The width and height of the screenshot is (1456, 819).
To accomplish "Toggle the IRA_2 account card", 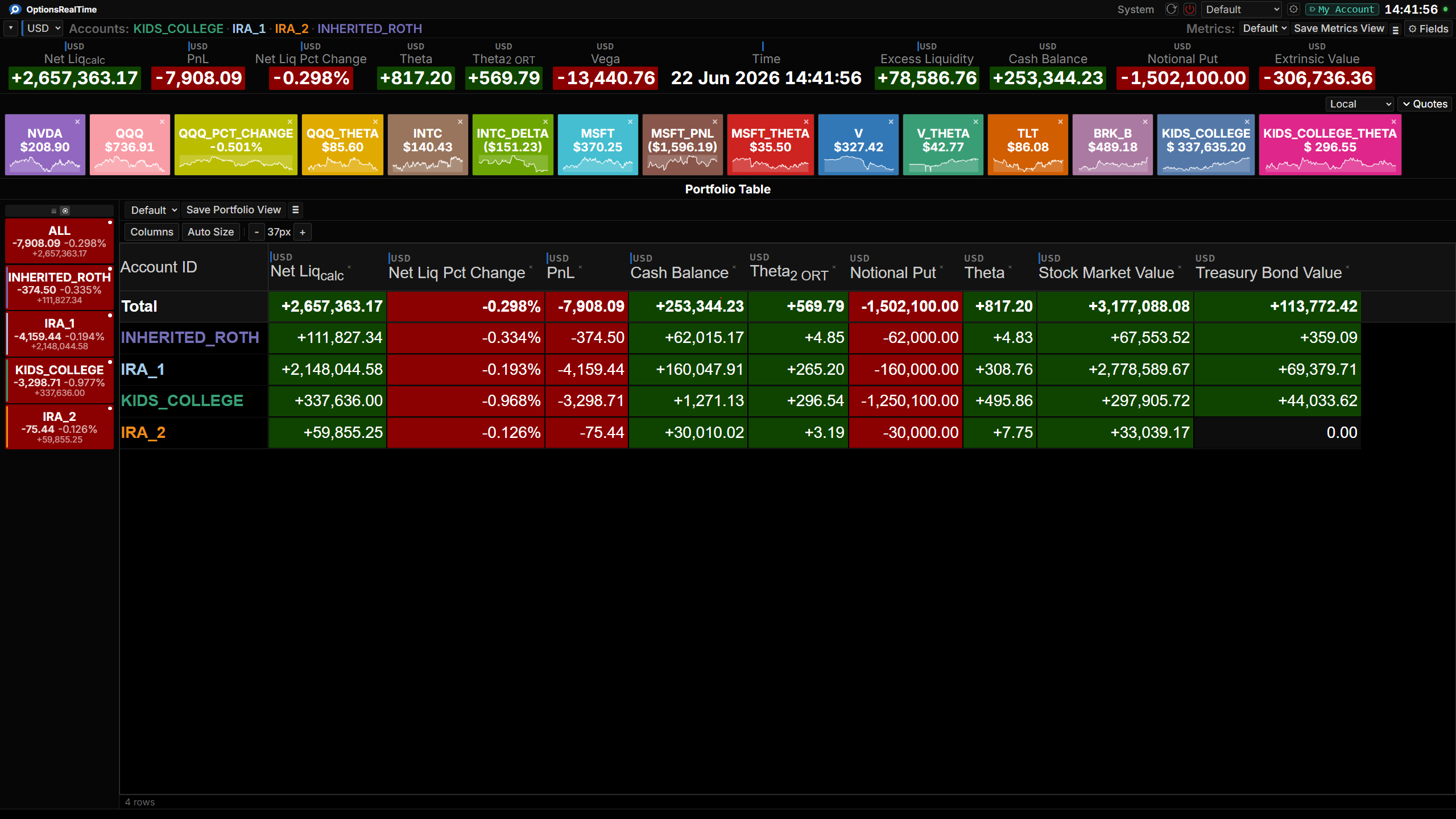I will pyautogui.click(x=59, y=427).
